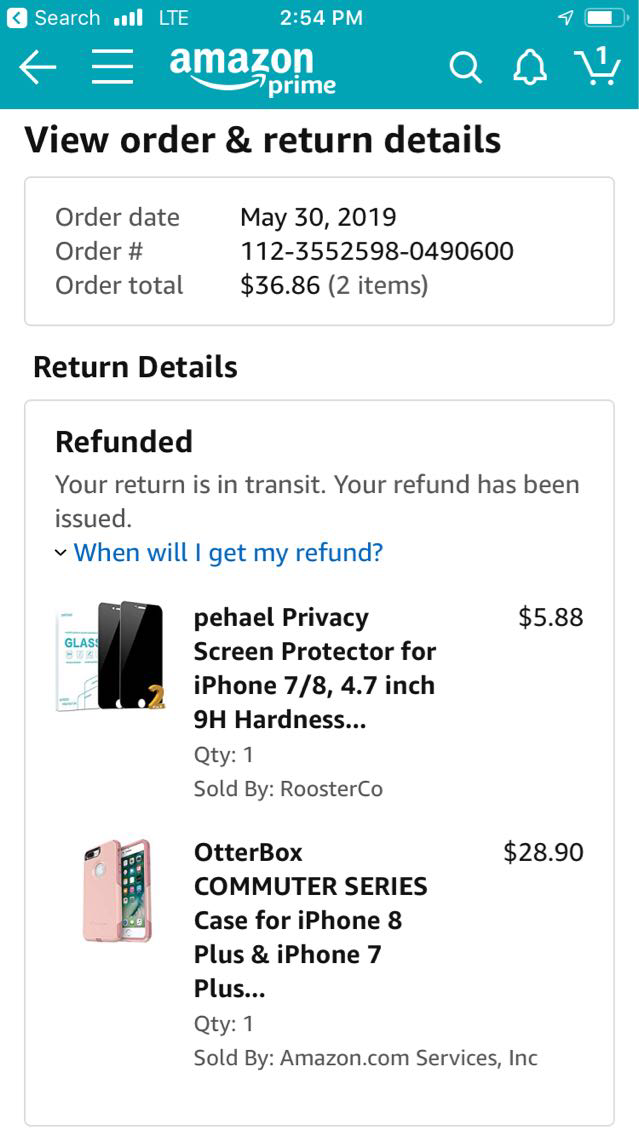Tap the Amazon Prime logo
Screen dimensions: 639x1136
(252, 70)
